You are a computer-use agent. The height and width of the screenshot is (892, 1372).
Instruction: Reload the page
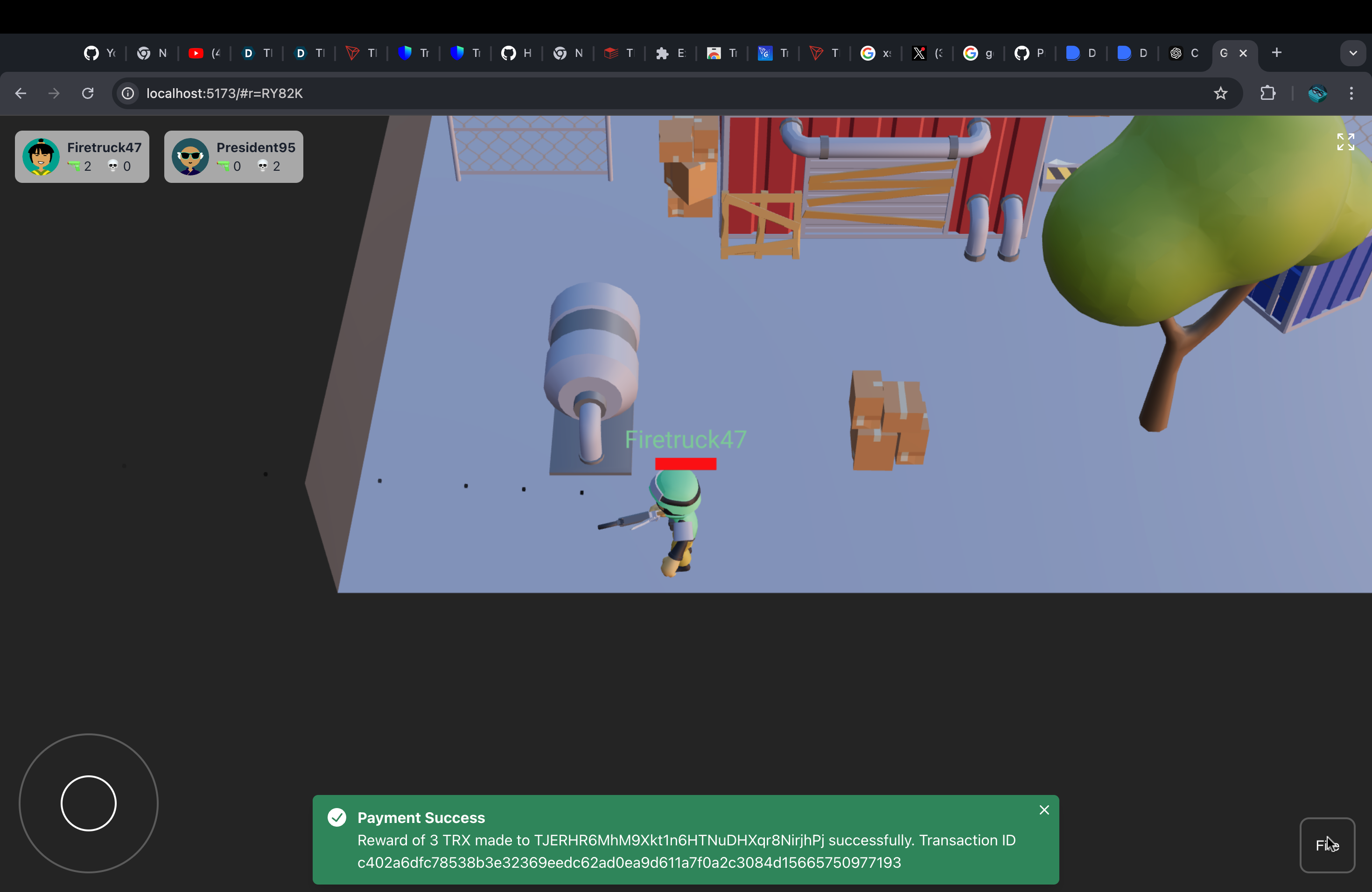click(88, 93)
